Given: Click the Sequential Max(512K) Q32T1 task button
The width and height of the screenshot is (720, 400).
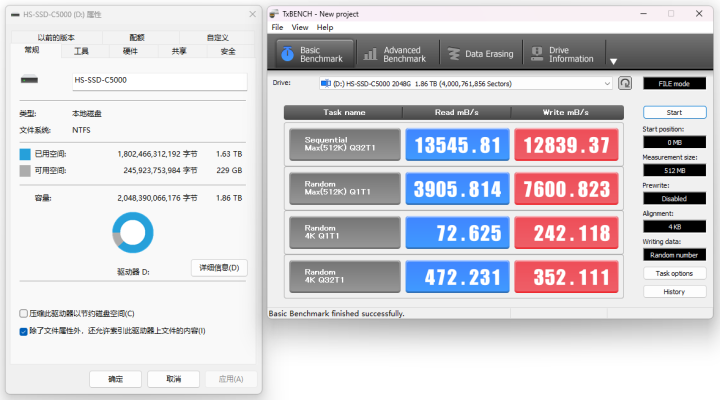Looking at the screenshot, I should click(x=344, y=144).
